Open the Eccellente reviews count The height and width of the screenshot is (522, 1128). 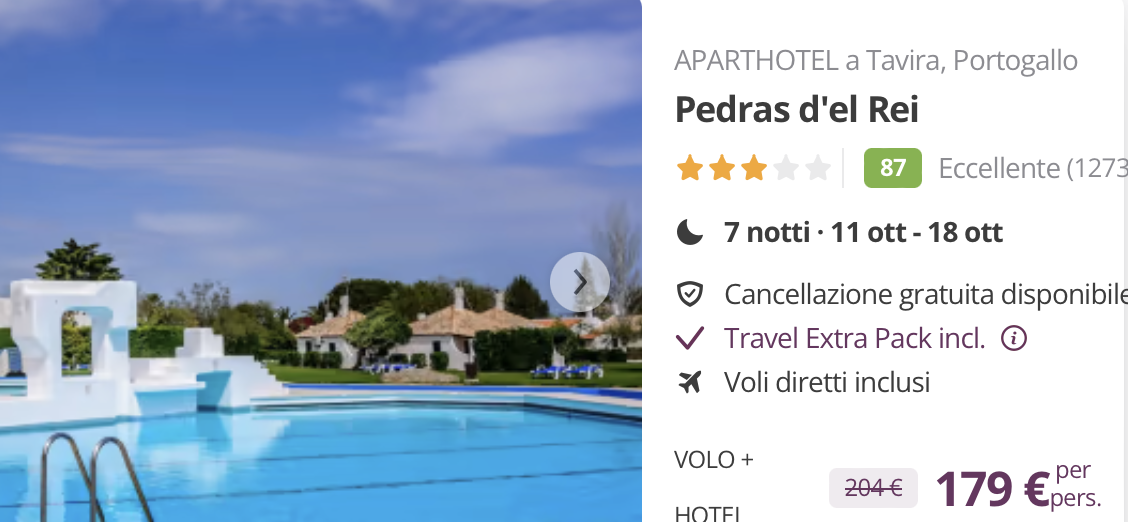[1033, 168]
